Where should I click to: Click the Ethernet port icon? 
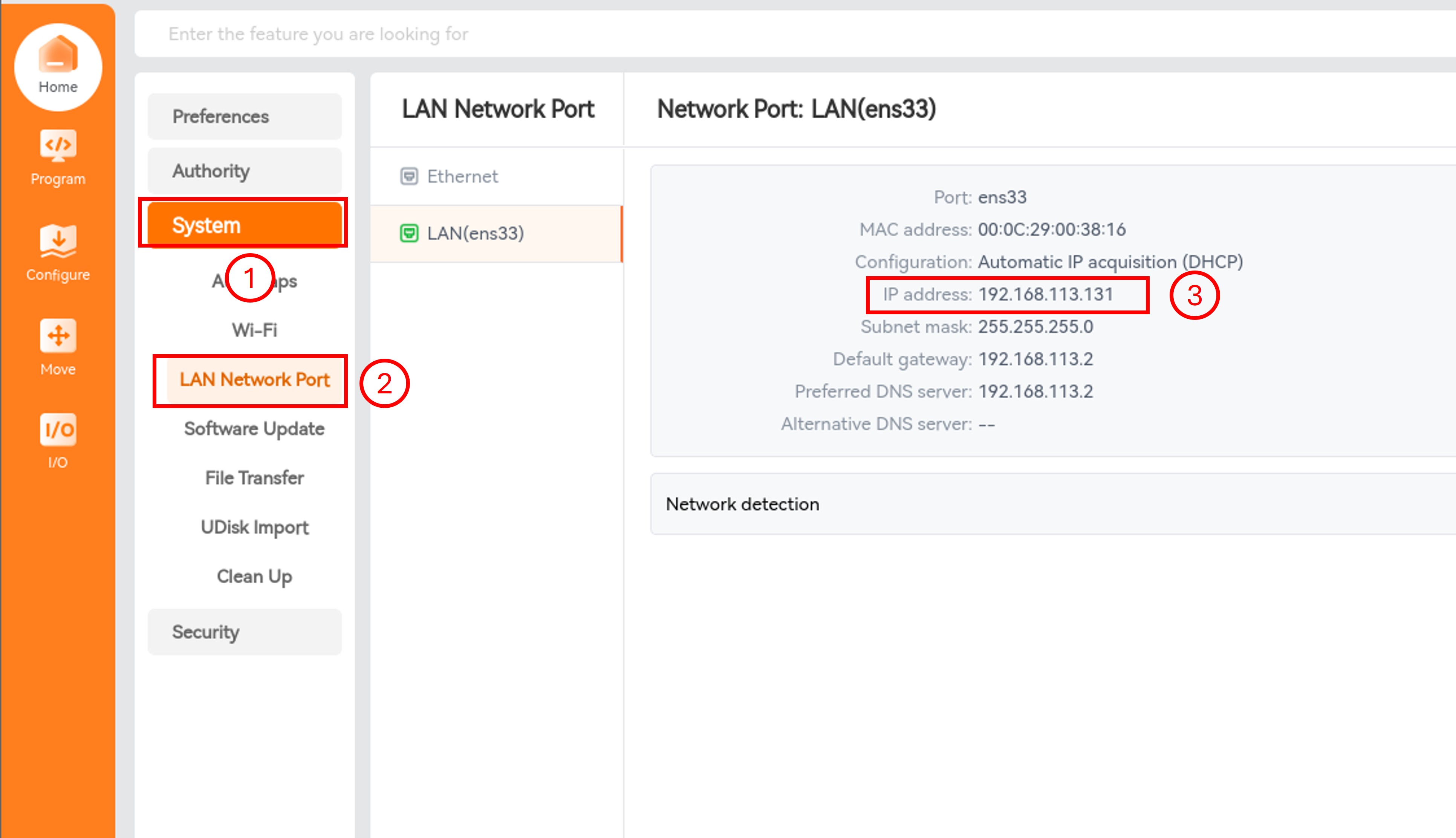(x=408, y=176)
